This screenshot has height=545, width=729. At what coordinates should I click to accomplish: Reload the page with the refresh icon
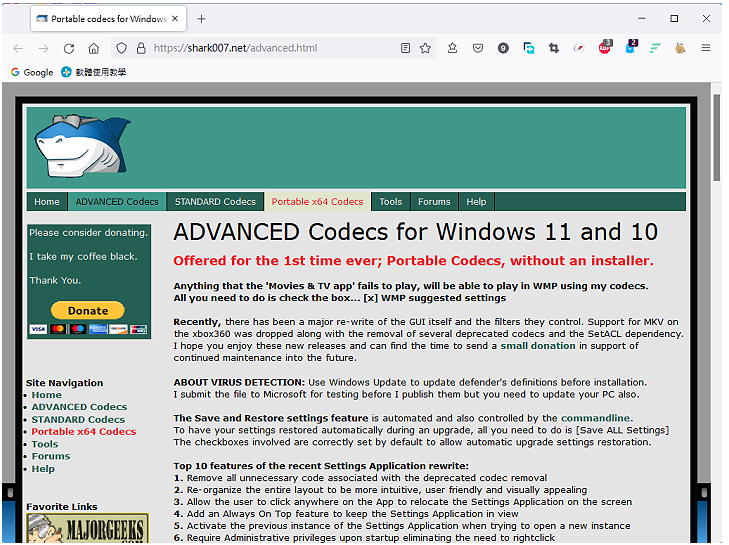coord(69,48)
